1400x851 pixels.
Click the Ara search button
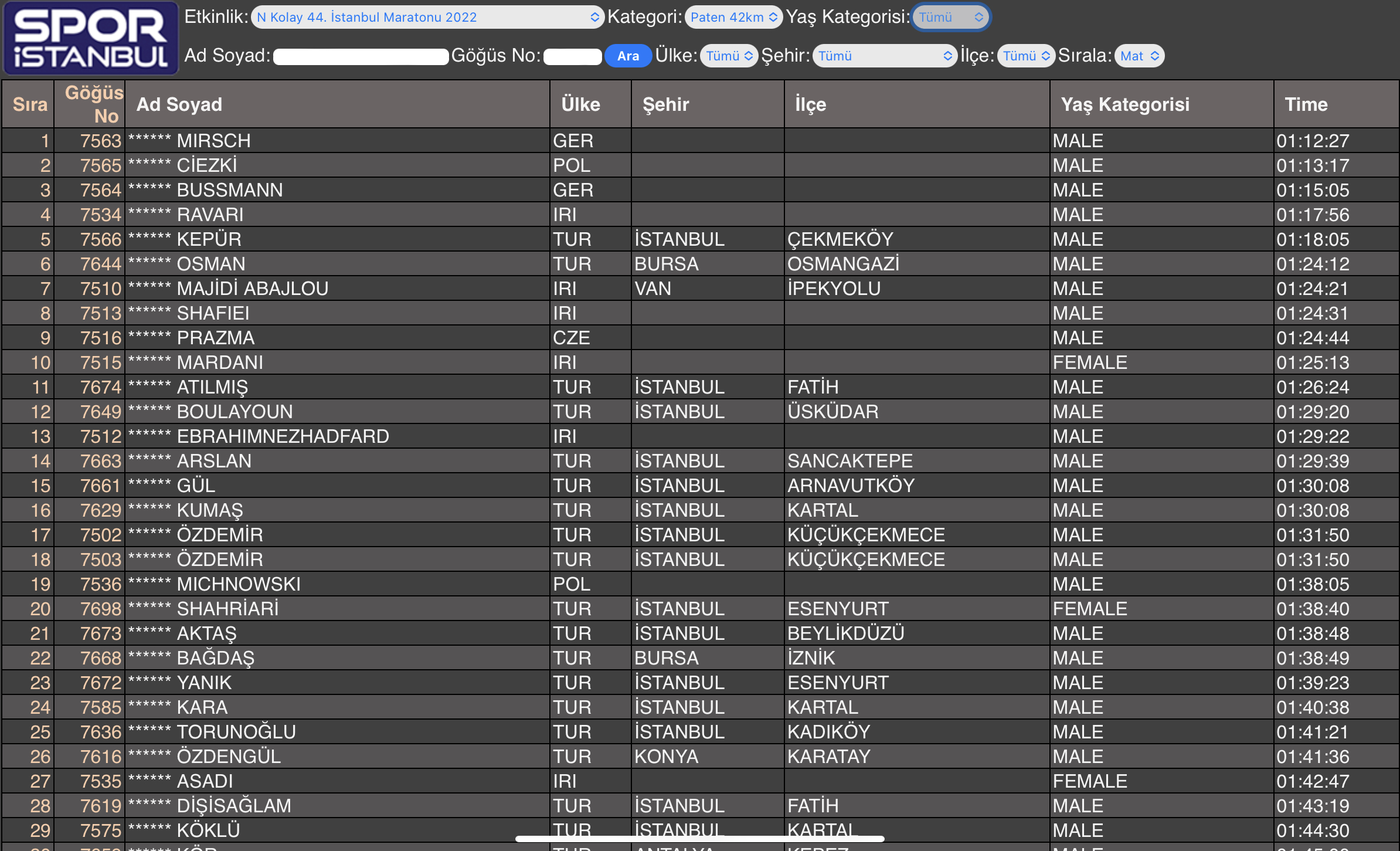point(628,56)
